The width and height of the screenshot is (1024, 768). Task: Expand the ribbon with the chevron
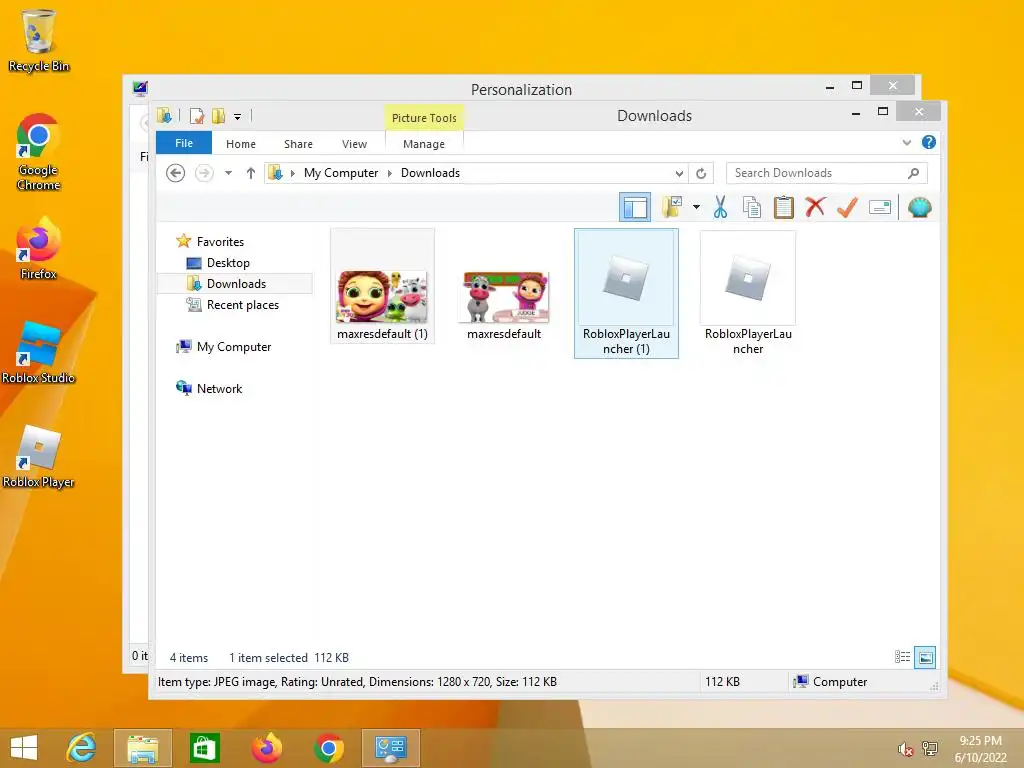point(906,142)
